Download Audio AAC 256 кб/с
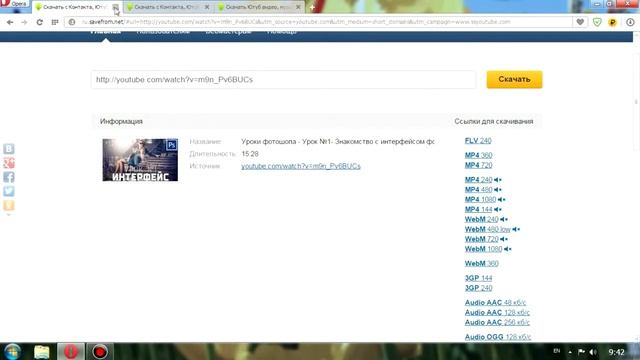 (497, 322)
